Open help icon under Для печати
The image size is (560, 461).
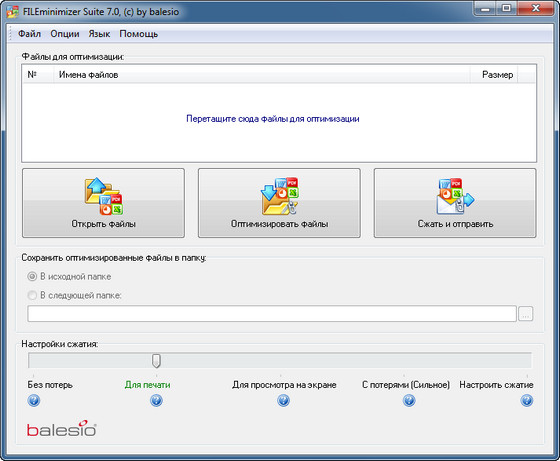156,401
